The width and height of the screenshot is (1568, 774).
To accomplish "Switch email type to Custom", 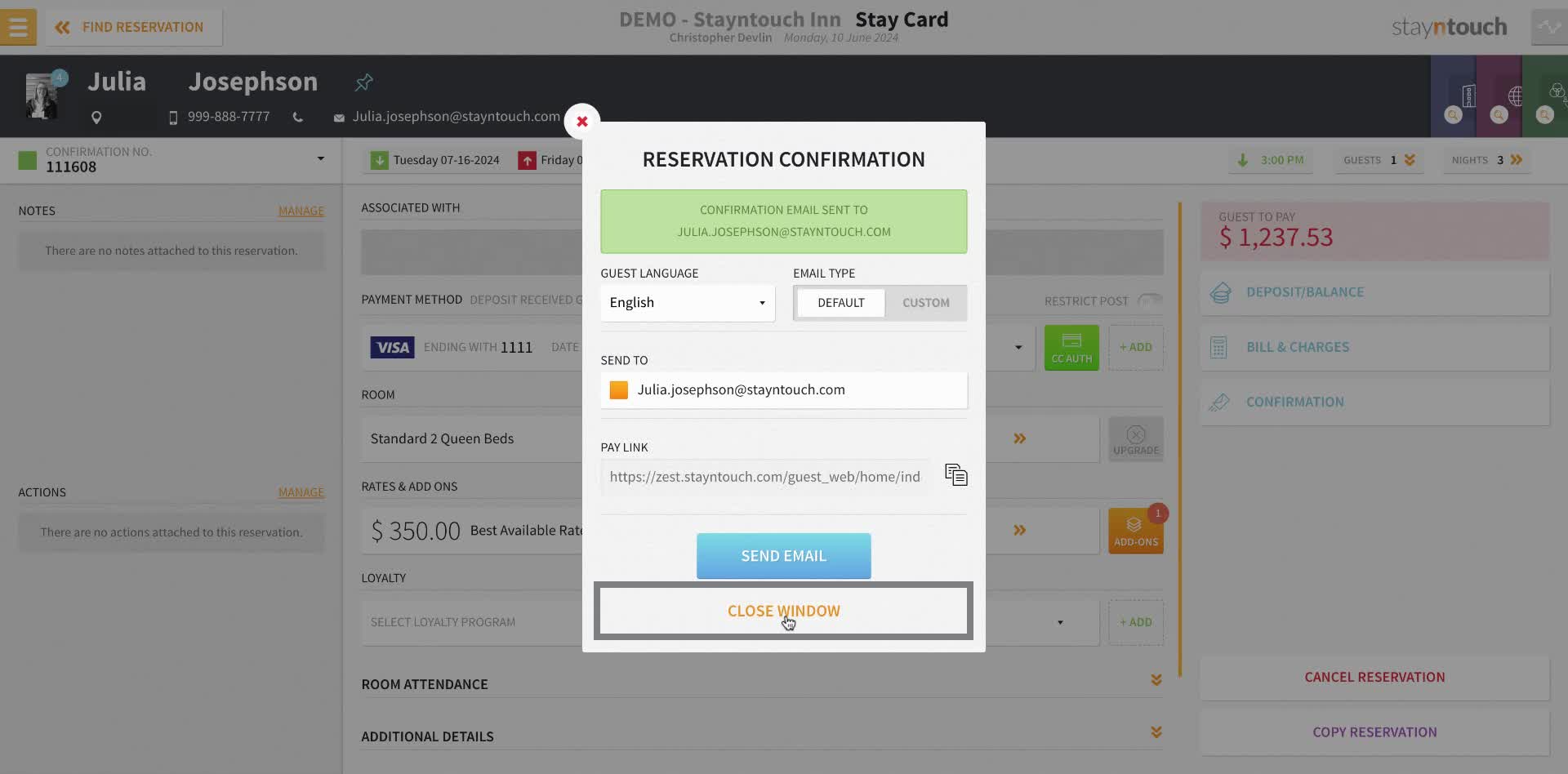I will coord(925,303).
